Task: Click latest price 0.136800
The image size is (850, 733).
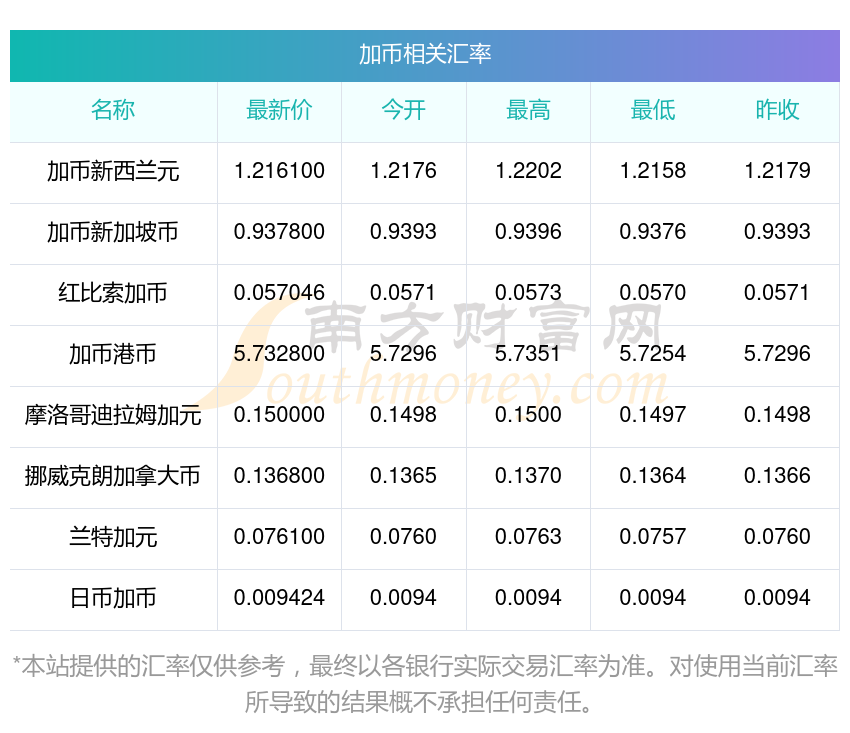Action: 279,476
